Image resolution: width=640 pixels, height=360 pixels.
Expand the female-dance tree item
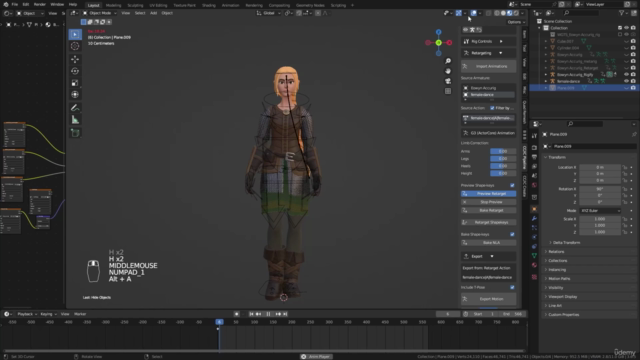[546, 81]
